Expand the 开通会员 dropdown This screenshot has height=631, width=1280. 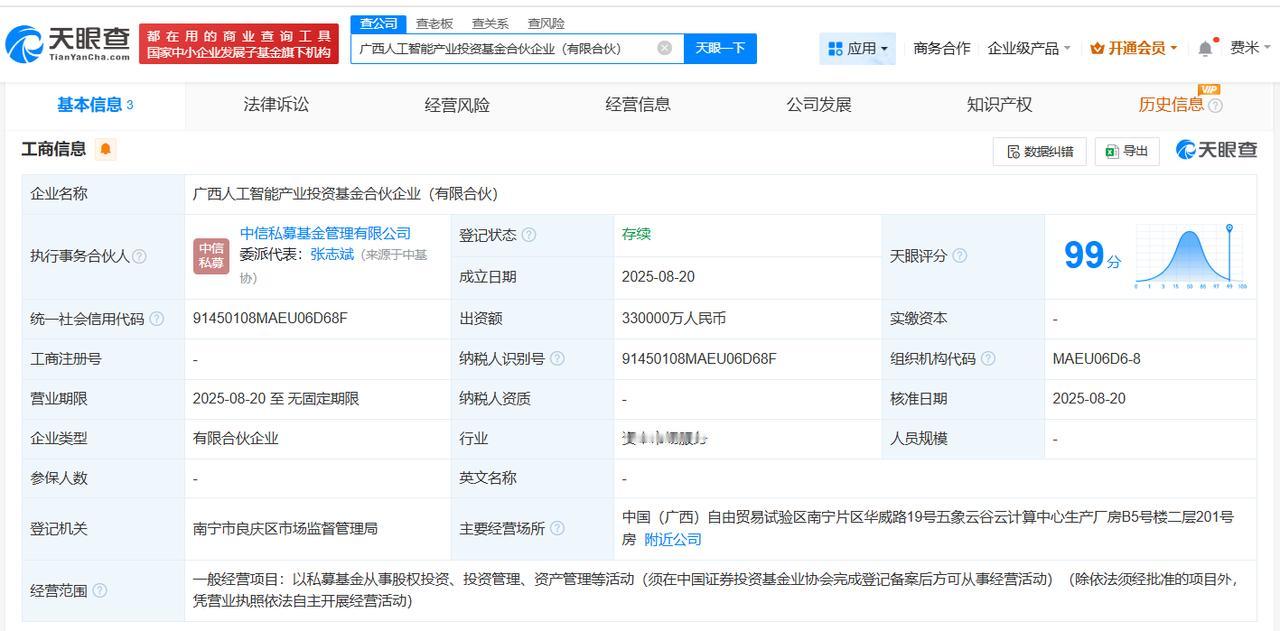click(1134, 48)
